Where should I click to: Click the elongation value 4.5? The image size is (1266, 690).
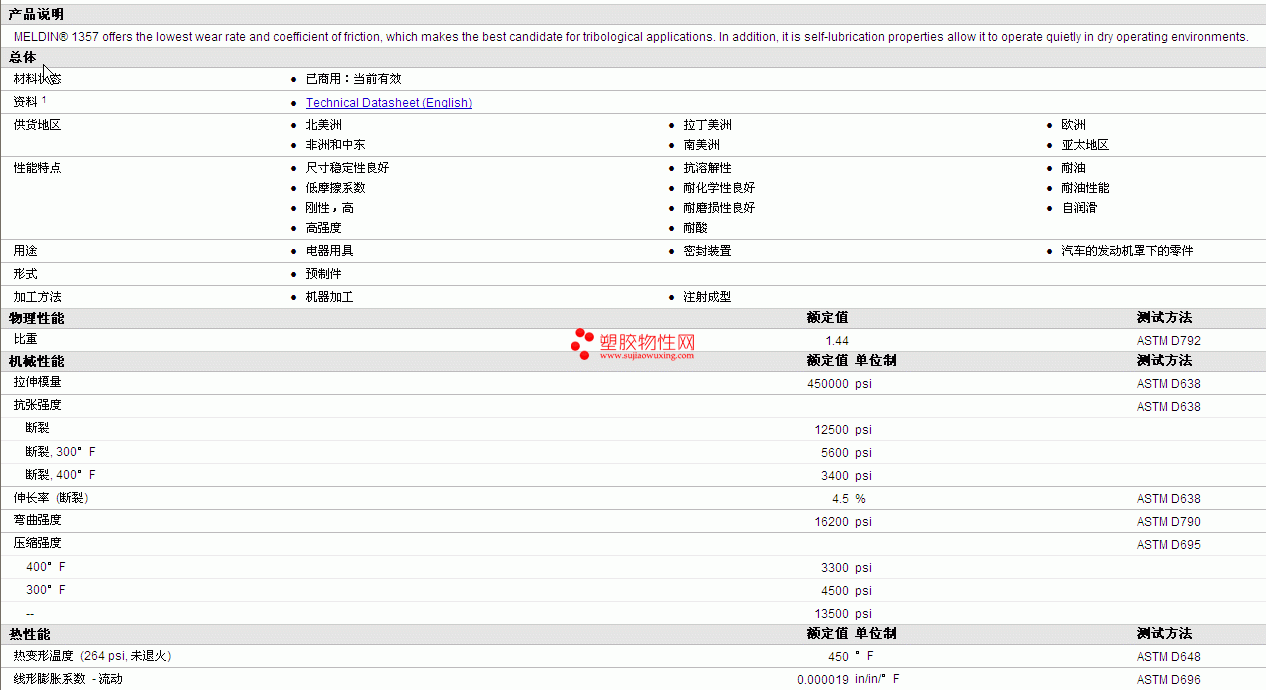point(840,499)
